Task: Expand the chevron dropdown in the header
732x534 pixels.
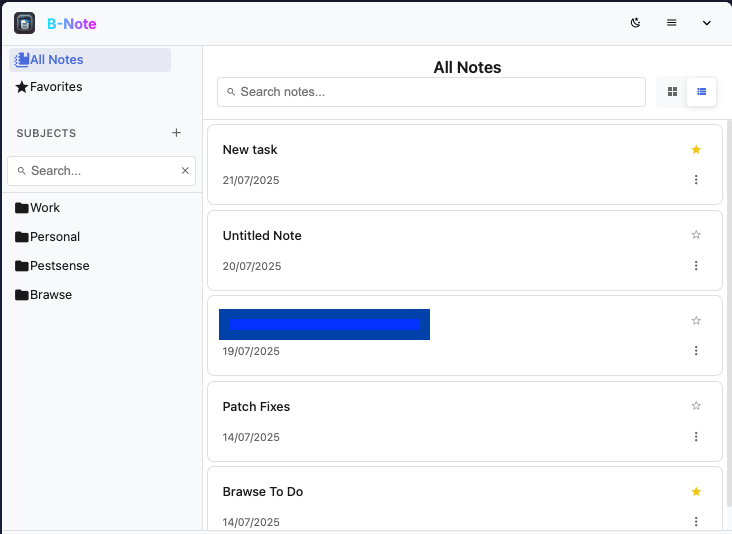Action: click(x=708, y=23)
